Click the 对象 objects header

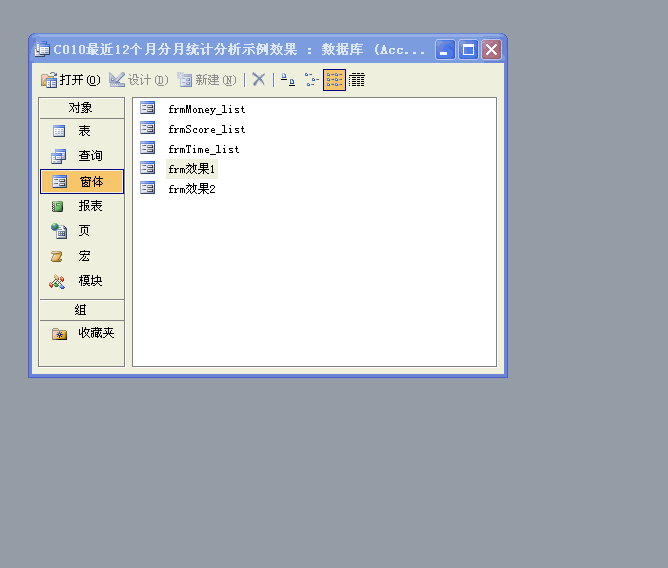[81, 108]
